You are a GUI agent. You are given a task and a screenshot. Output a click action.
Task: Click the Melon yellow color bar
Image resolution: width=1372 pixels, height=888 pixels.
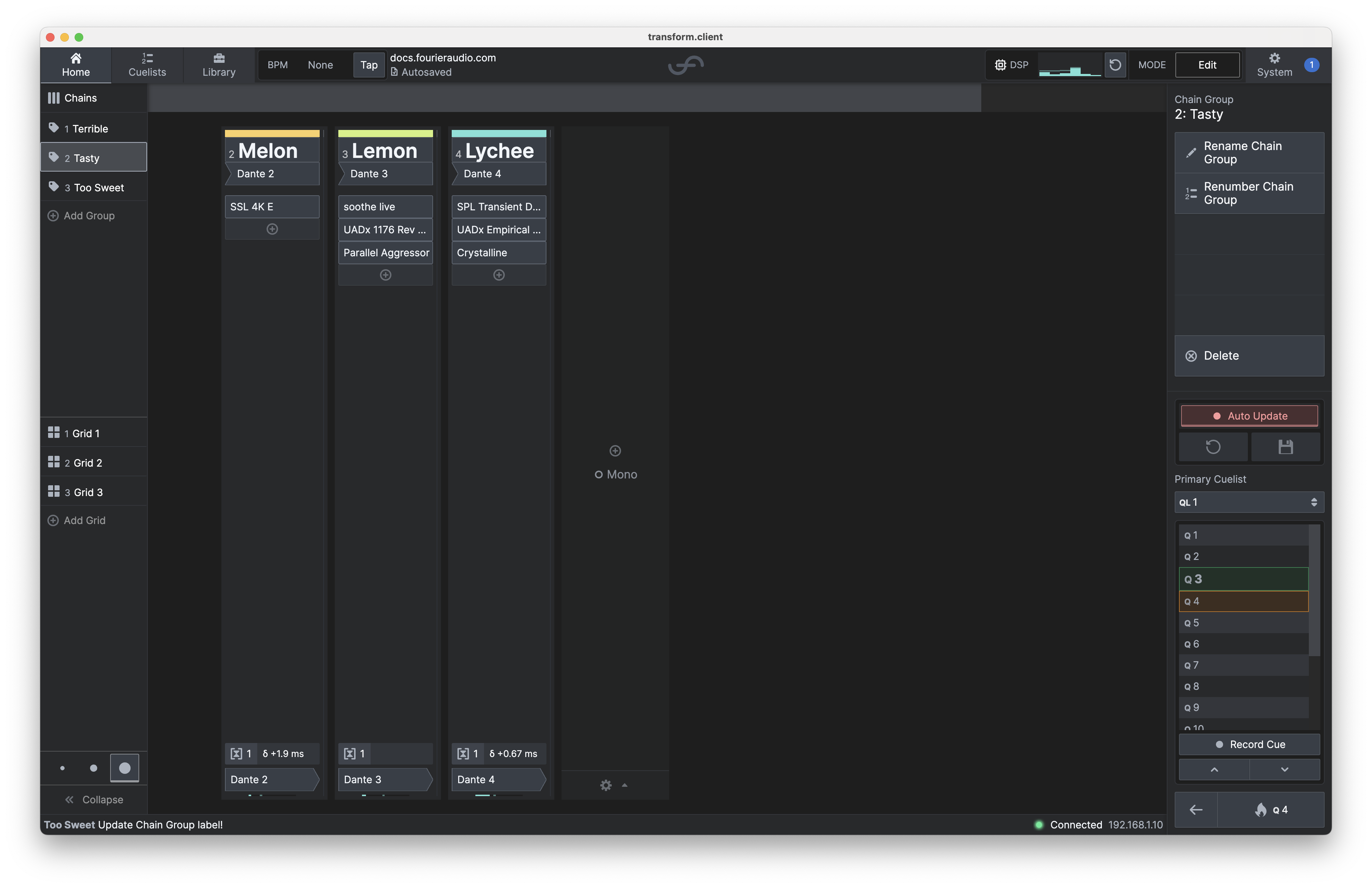click(x=272, y=133)
